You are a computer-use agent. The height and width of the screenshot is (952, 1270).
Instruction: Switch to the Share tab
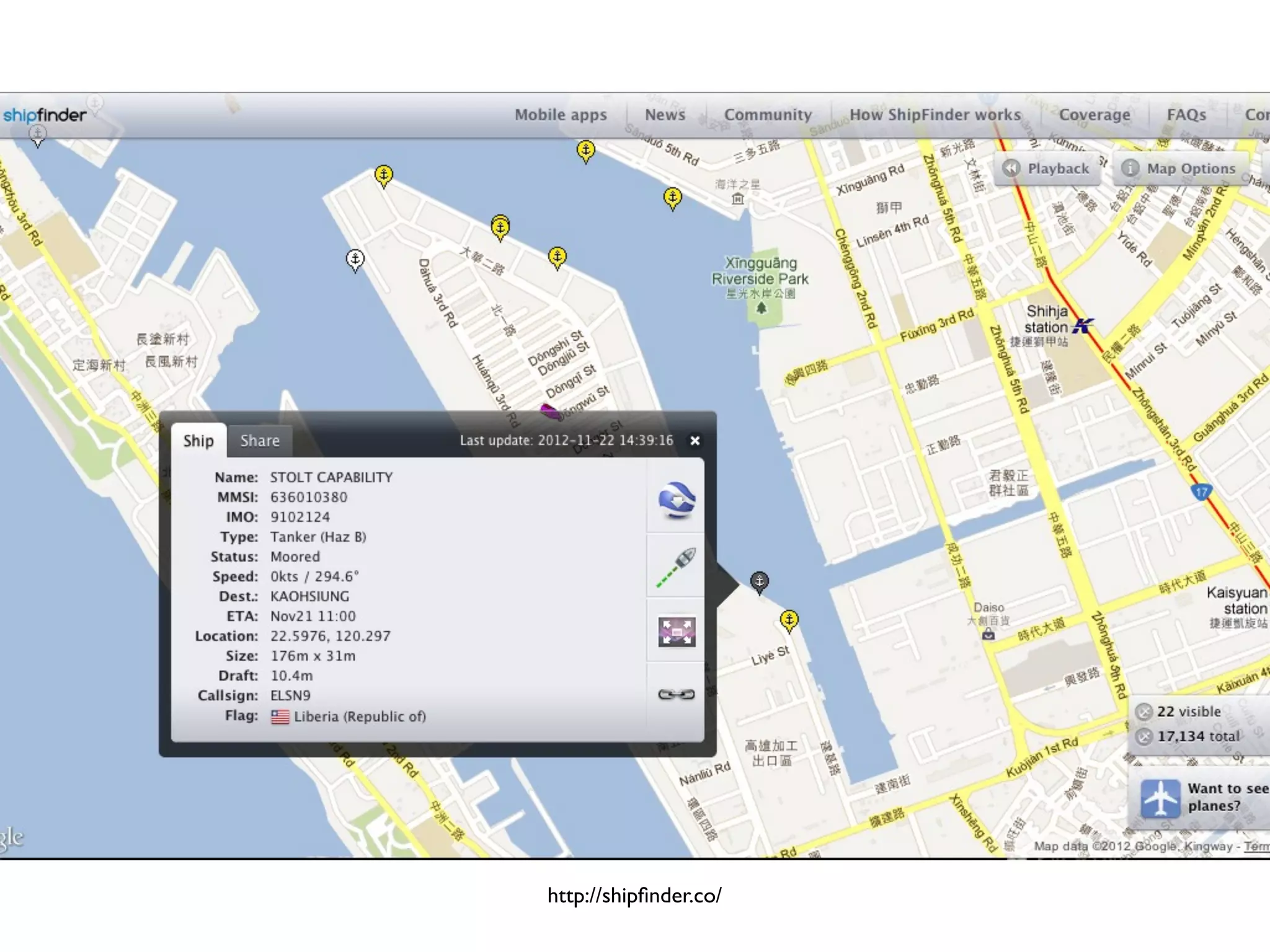(259, 441)
